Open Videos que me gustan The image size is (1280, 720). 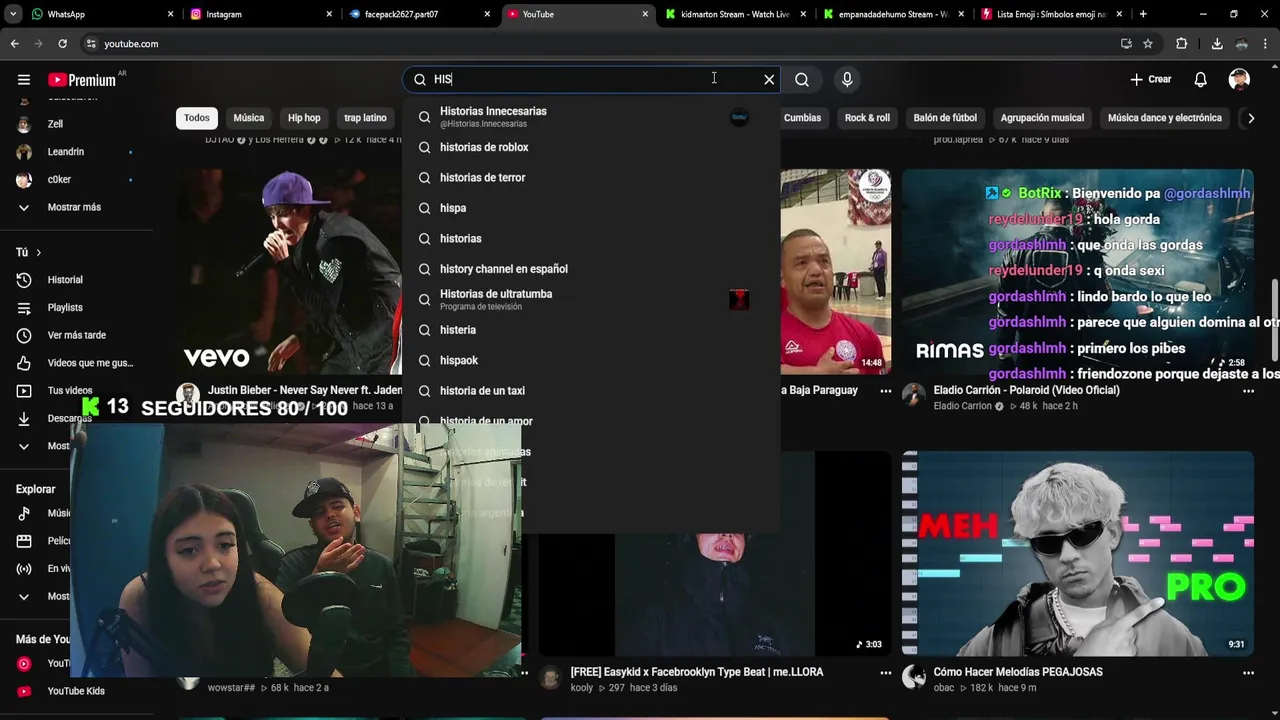tap(77, 363)
